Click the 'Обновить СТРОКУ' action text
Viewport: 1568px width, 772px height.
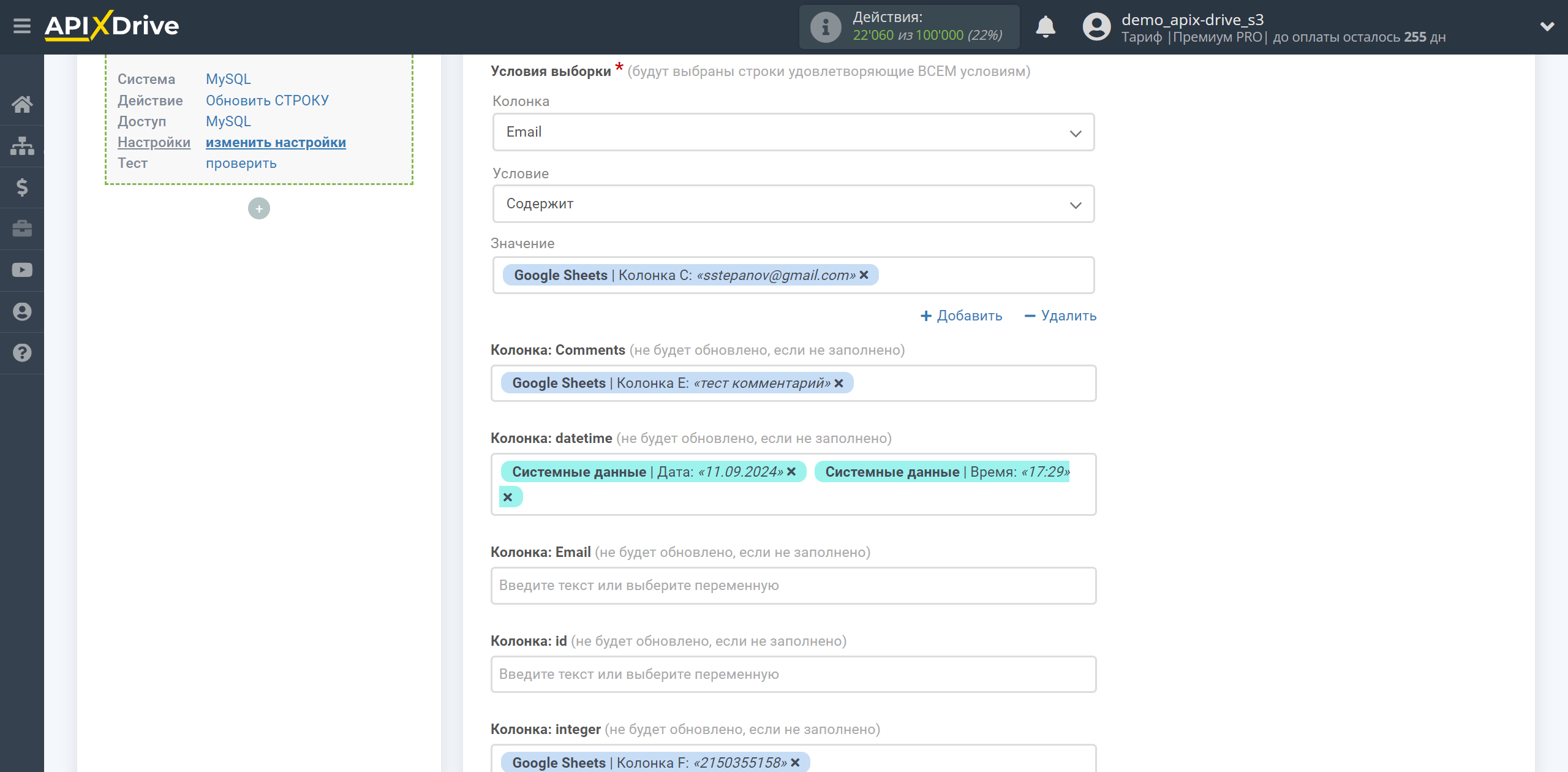click(x=267, y=100)
